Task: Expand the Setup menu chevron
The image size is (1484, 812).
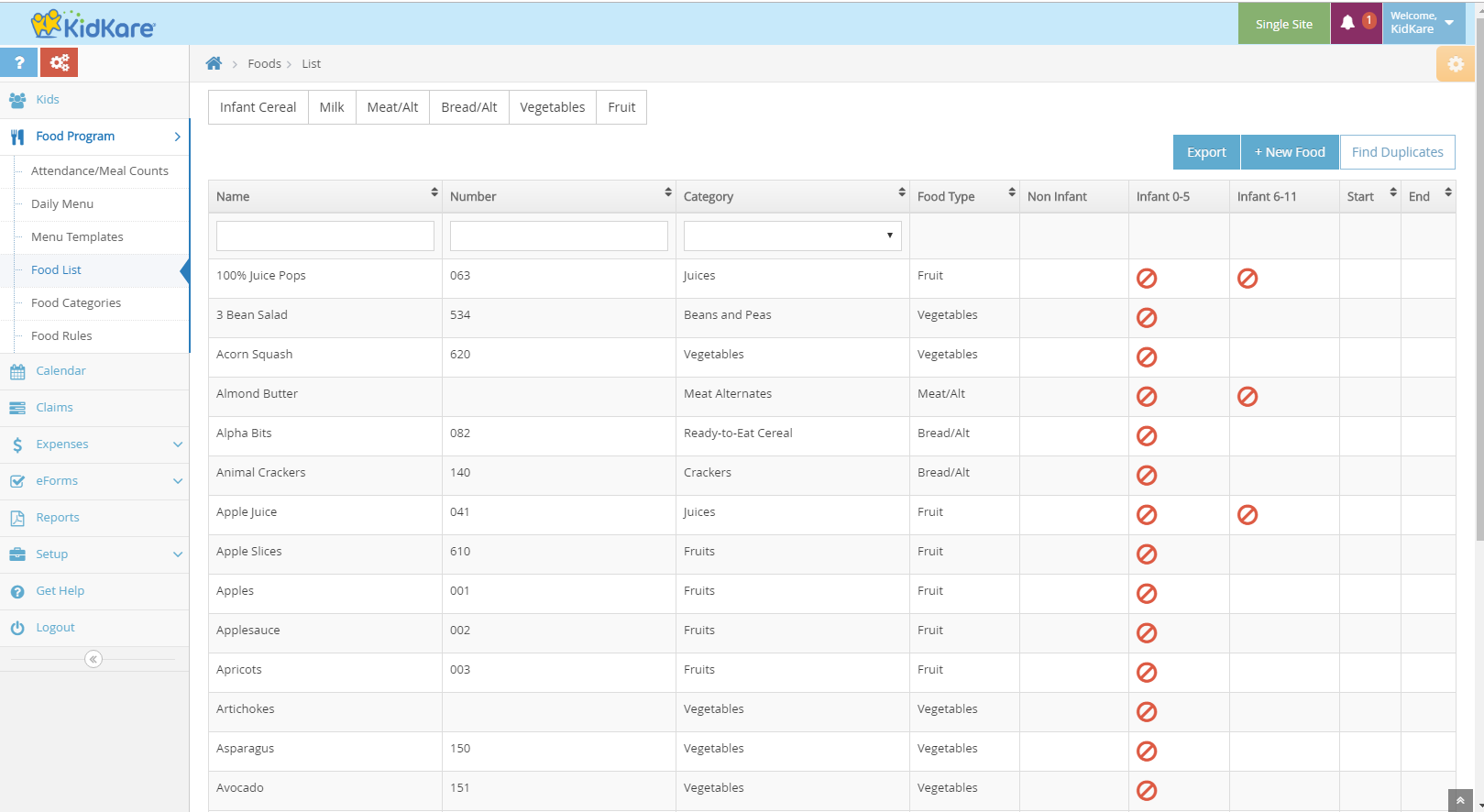Action: (x=178, y=554)
